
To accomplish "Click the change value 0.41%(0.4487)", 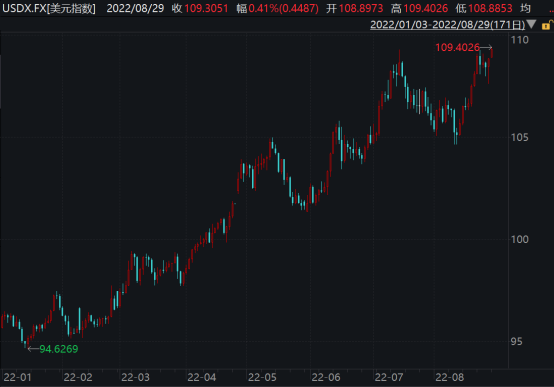I will pos(283,8).
